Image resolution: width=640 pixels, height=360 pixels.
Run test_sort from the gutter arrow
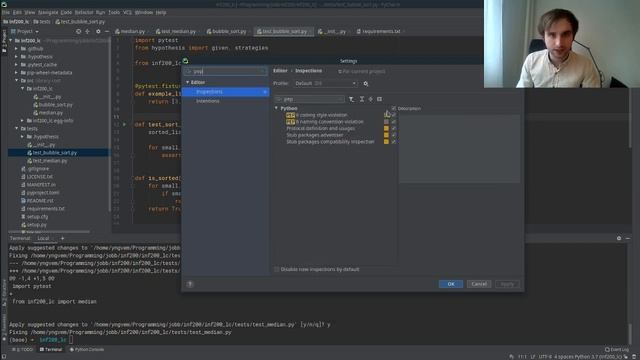(124, 124)
